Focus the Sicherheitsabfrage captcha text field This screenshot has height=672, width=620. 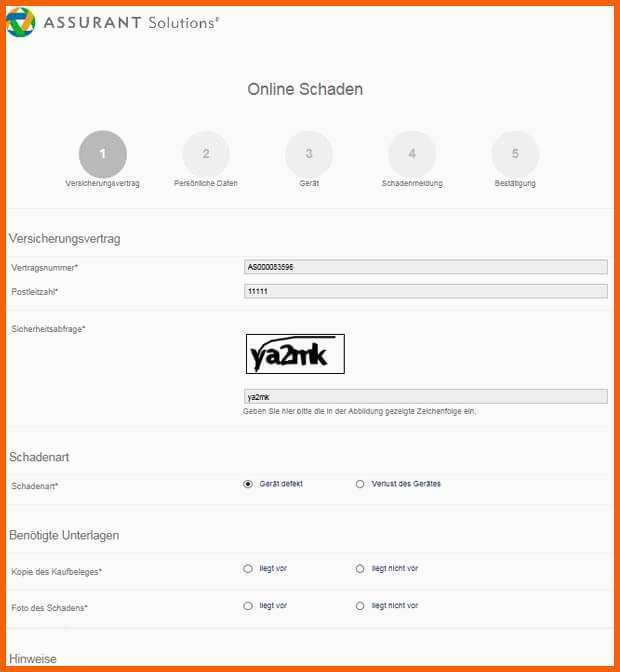tap(425, 396)
